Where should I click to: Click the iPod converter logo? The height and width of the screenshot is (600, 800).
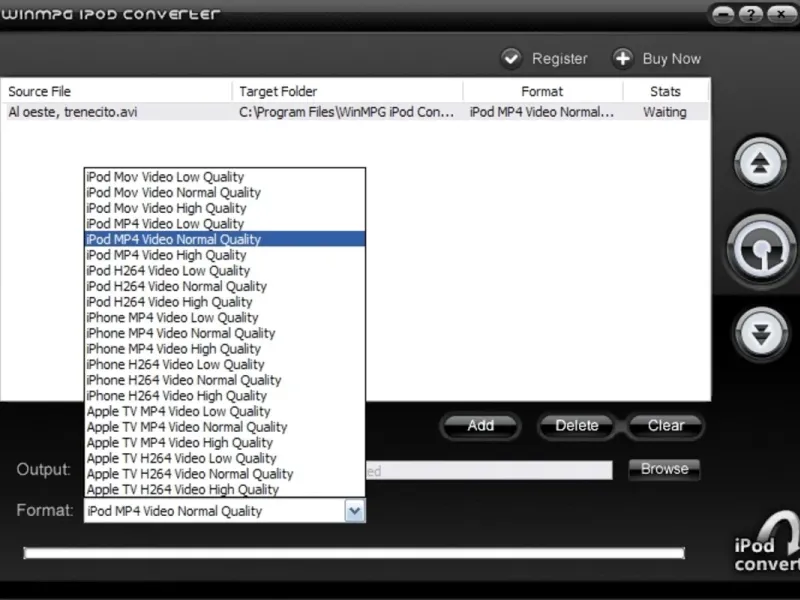[x=767, y=543]
